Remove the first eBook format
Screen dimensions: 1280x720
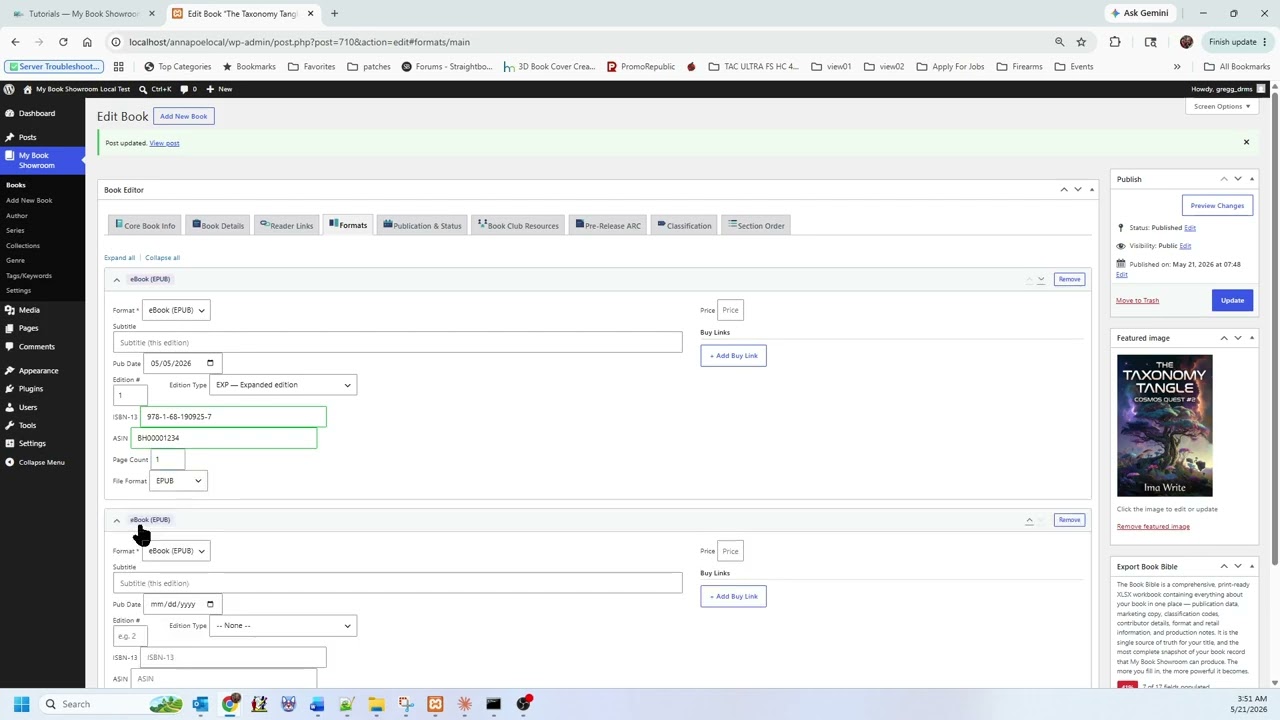click(1069, 280)
